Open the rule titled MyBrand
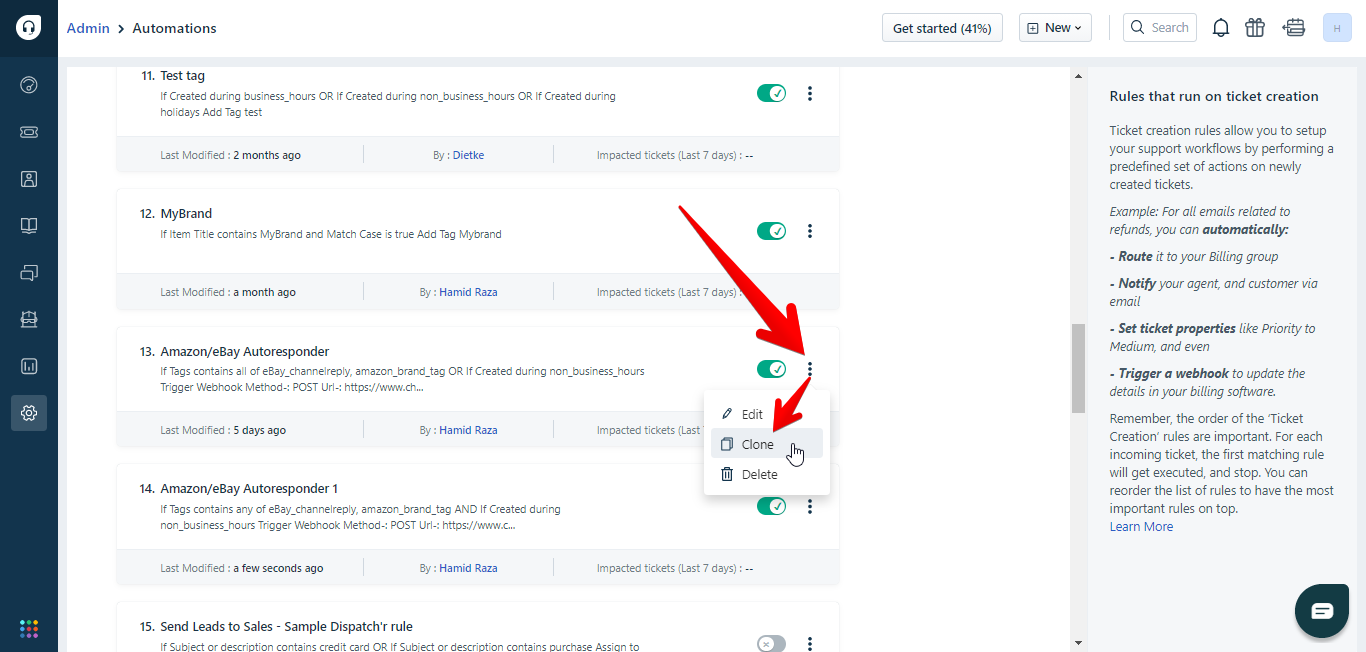Viewport: 1366px width, 652px height. (x=186, y=214)
